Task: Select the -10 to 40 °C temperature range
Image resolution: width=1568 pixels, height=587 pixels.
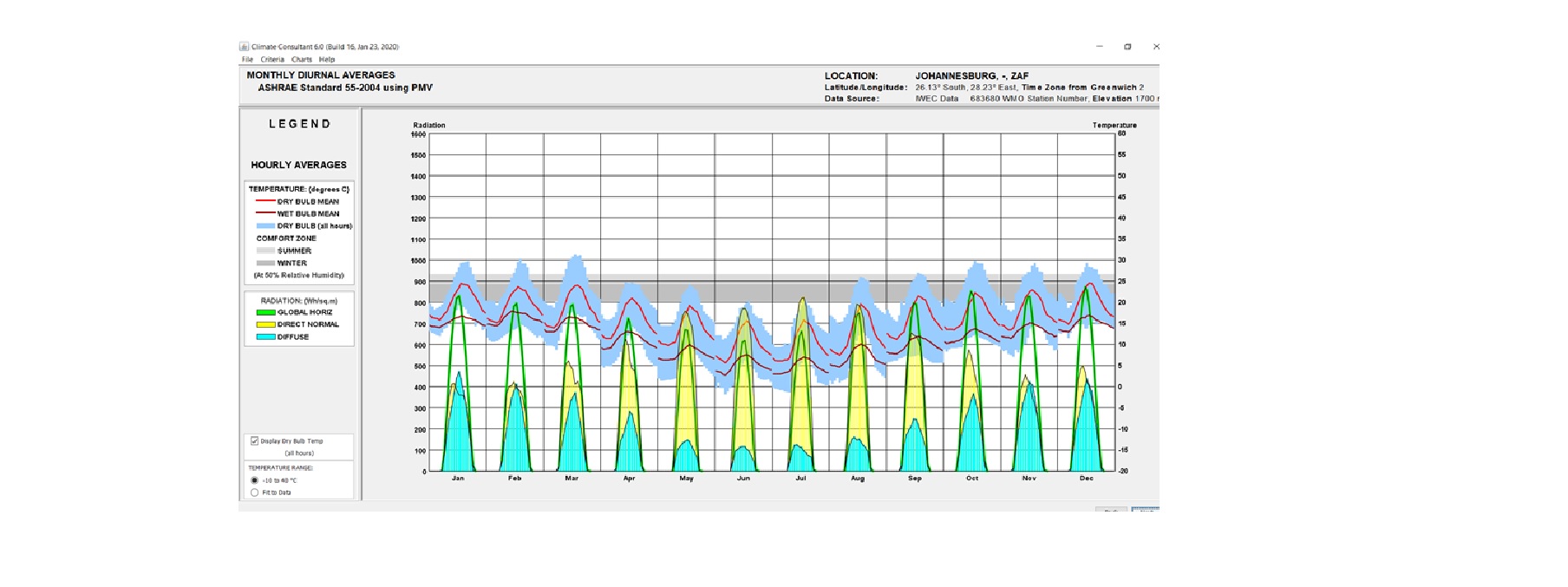Action: point(254,480)
